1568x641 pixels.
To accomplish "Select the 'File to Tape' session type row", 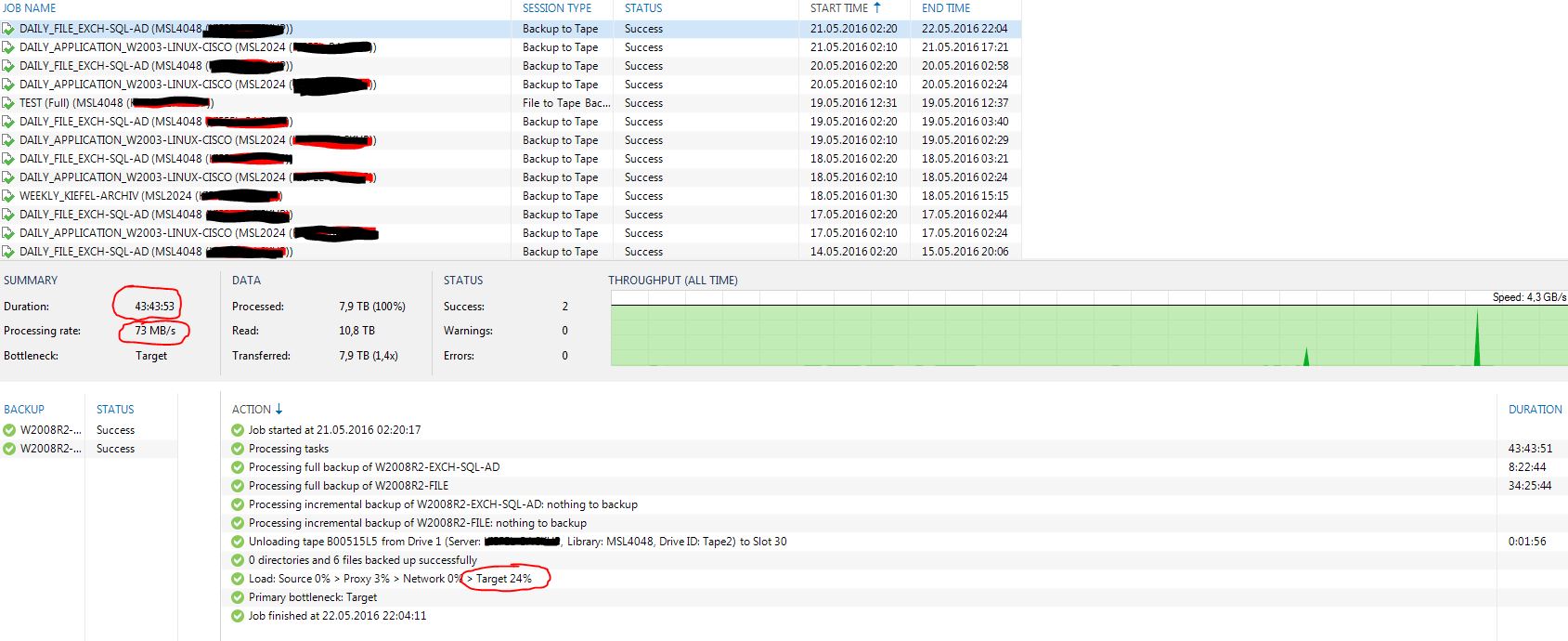I will tap(565, 103).
